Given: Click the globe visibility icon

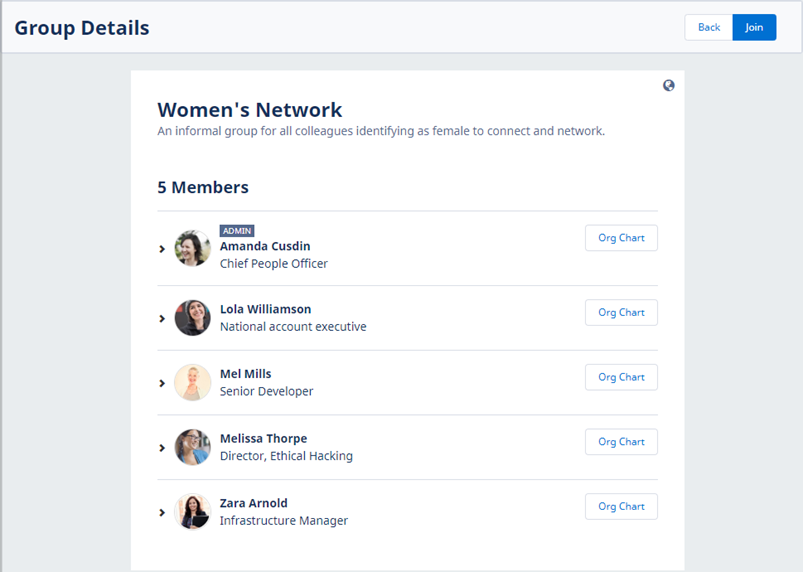Looking at the screenshot, I should pyautogui.click(x=668, y=85).
